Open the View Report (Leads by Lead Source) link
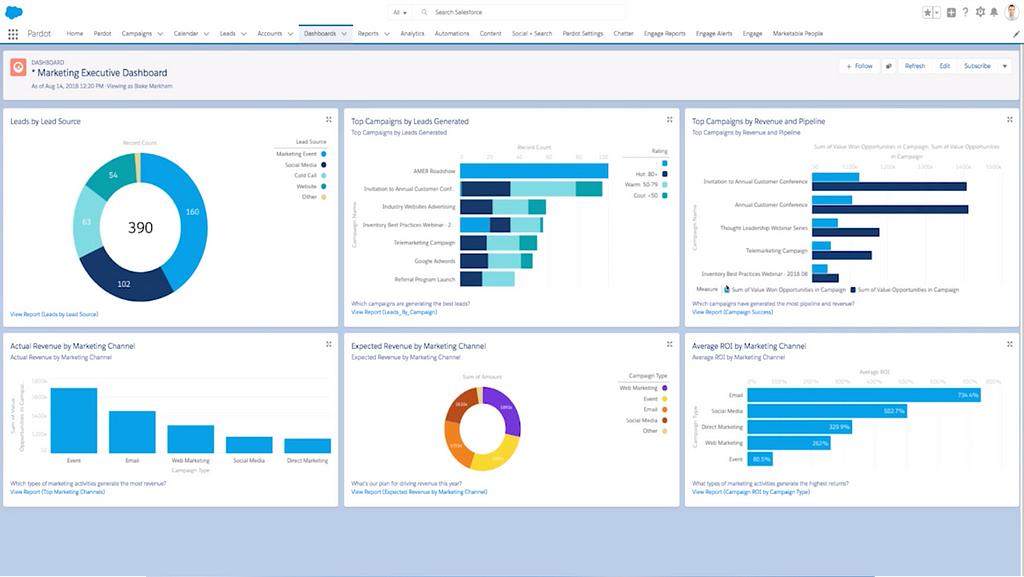The width and height of the screenshot is (1024, 577). click(x=54, y=314)
